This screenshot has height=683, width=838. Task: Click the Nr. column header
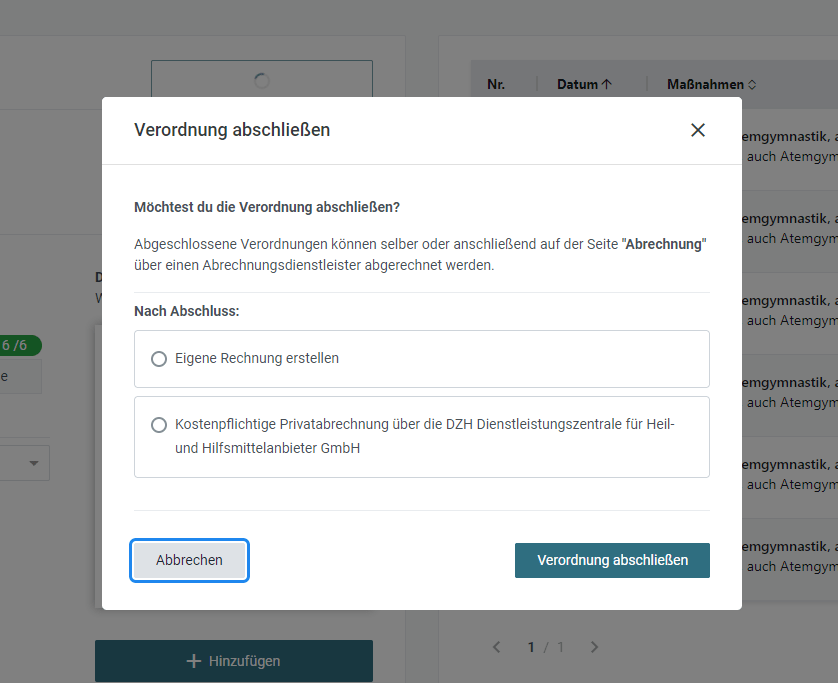(x=496, y=84)
